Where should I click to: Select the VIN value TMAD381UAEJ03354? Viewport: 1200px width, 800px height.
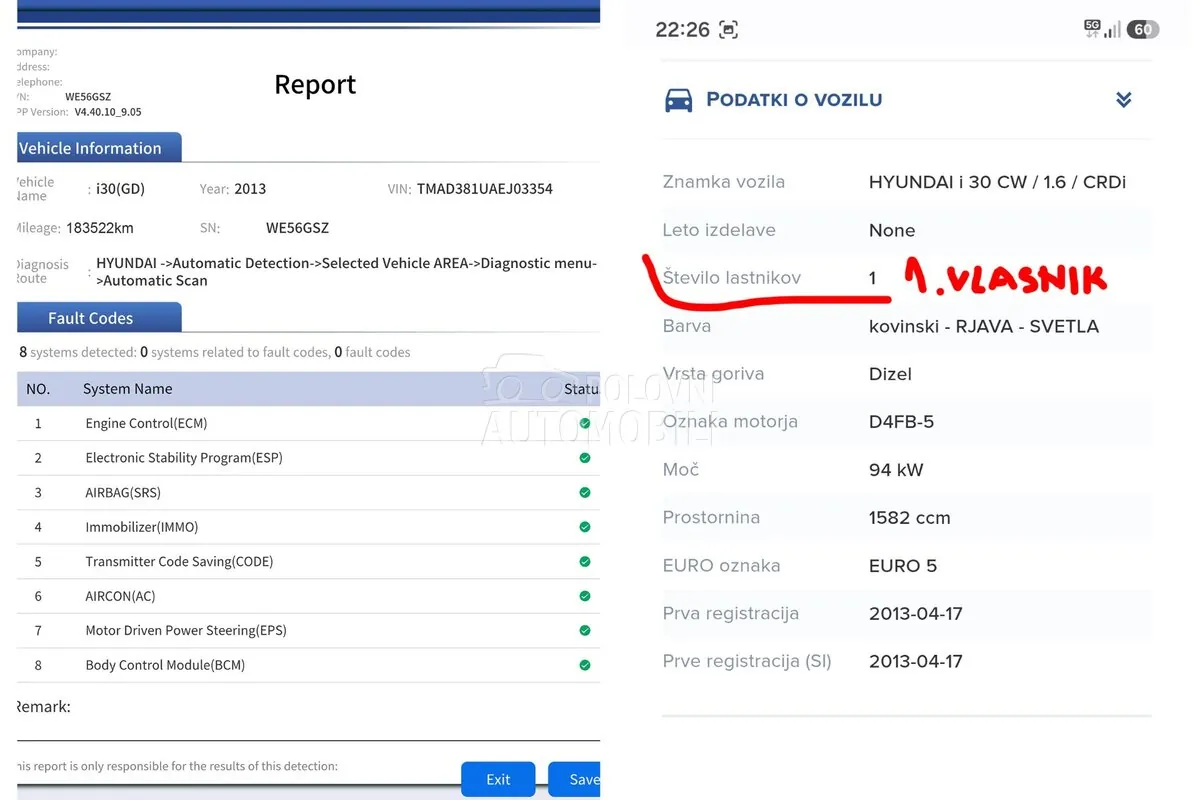[485, 189]
